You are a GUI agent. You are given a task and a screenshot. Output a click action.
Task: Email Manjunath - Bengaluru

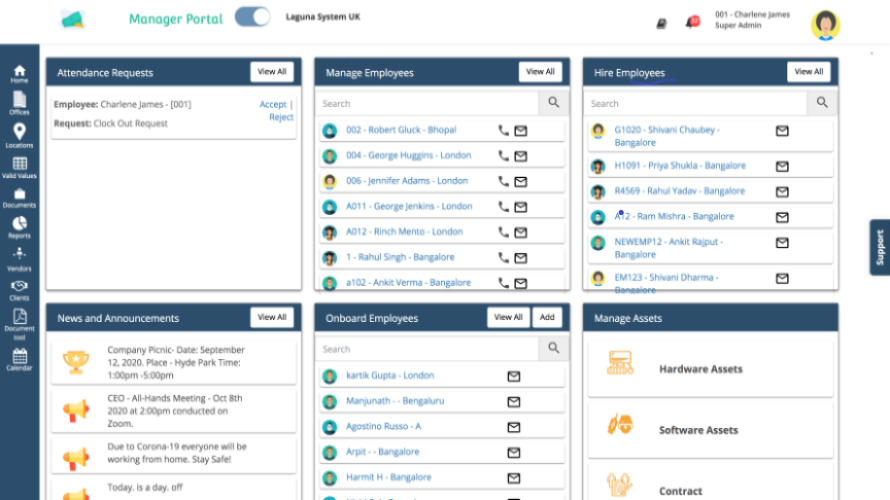[x=514, y=402]
